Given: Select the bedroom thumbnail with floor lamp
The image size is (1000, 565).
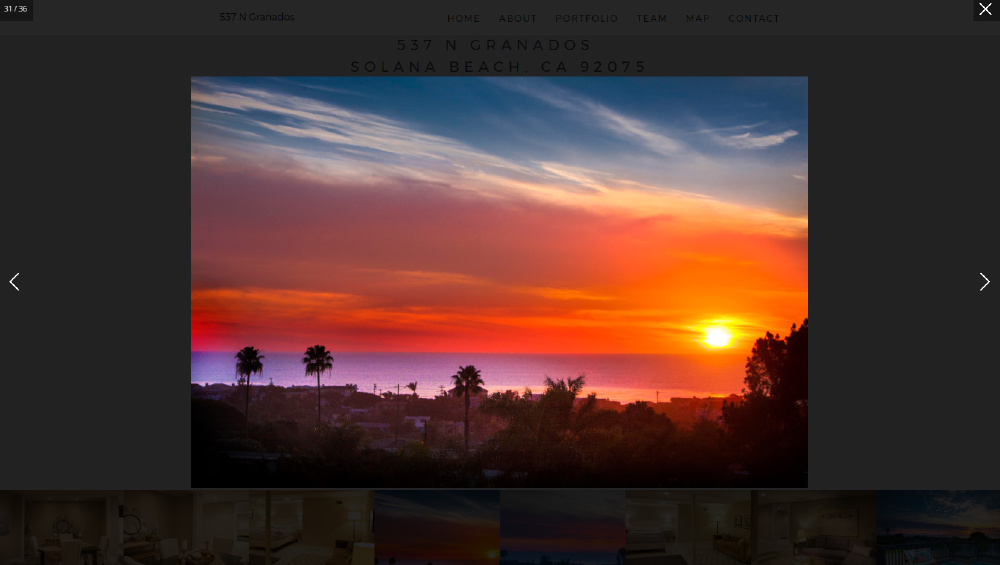Looking at the screenshot, I should tap(312, 527).
